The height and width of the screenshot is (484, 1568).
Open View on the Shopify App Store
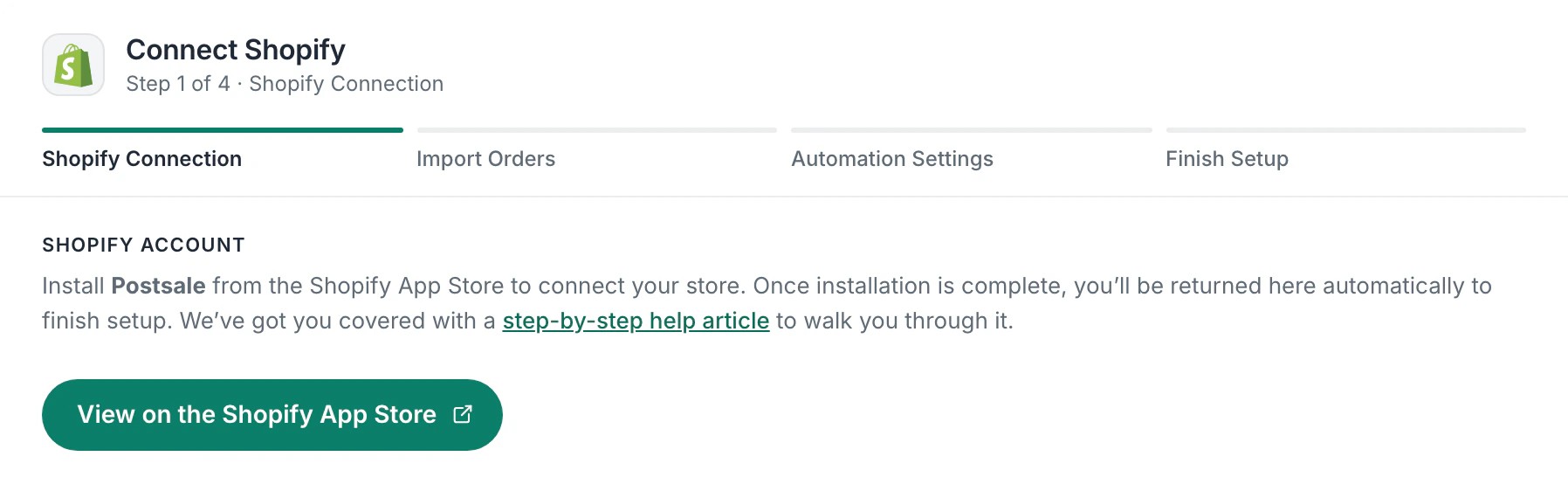point(272,415)
